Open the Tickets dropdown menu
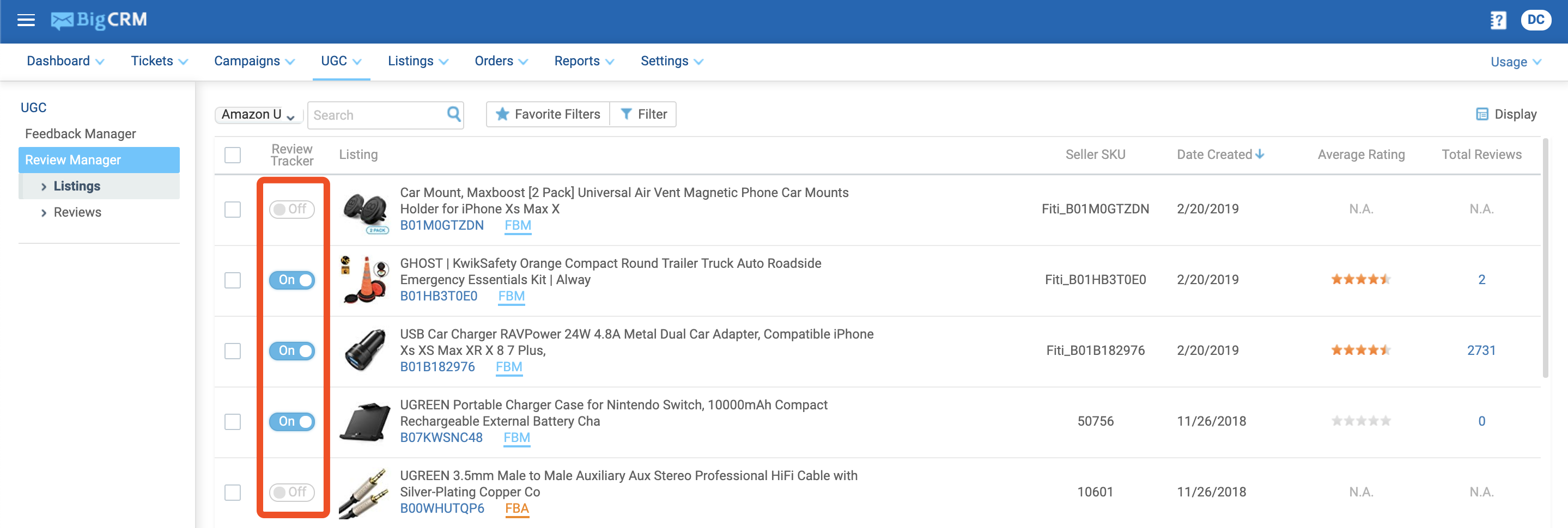The image size is (1568, 528). coord(160,62)
